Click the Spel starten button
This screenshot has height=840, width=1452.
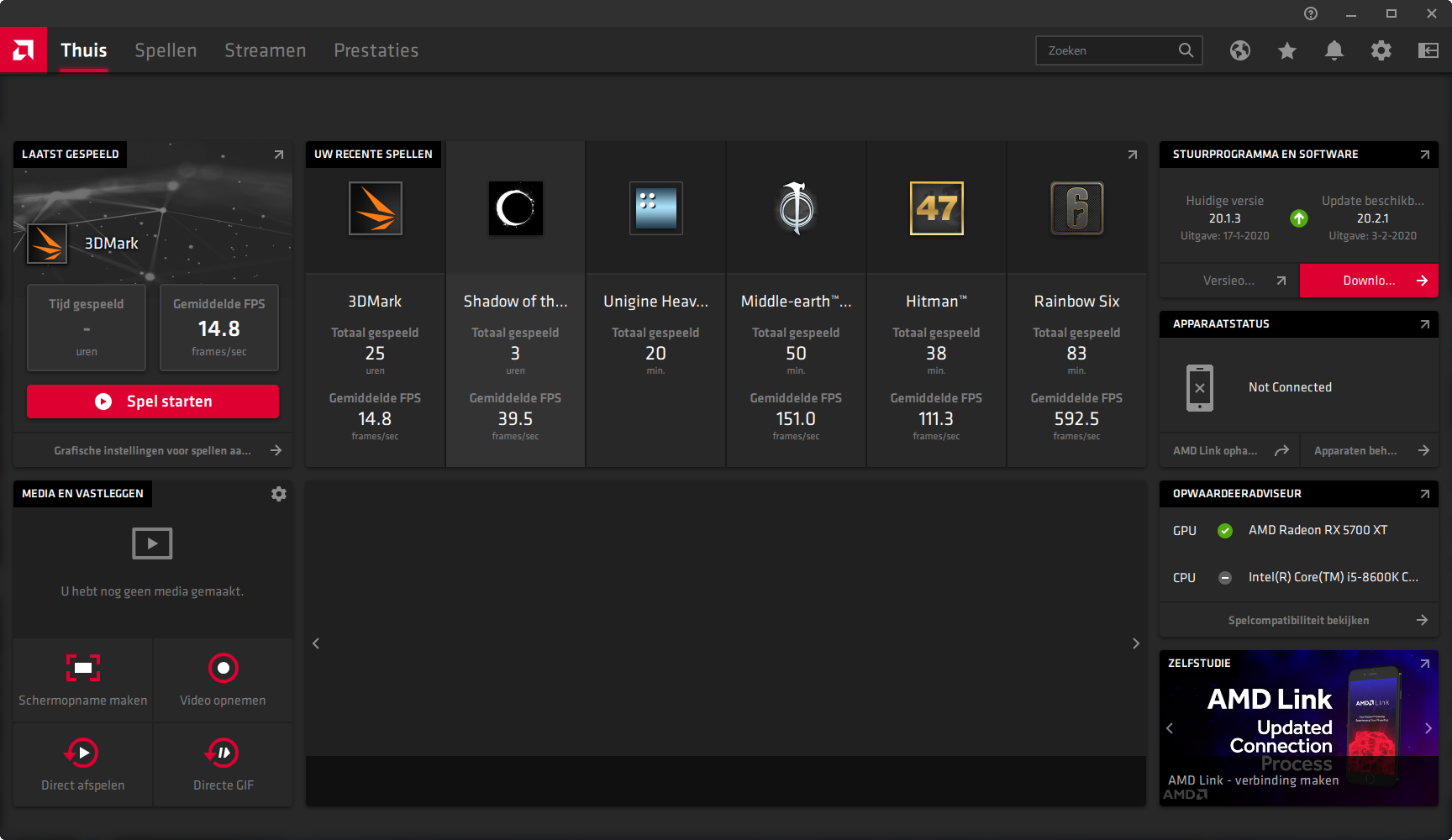[153, 402]
